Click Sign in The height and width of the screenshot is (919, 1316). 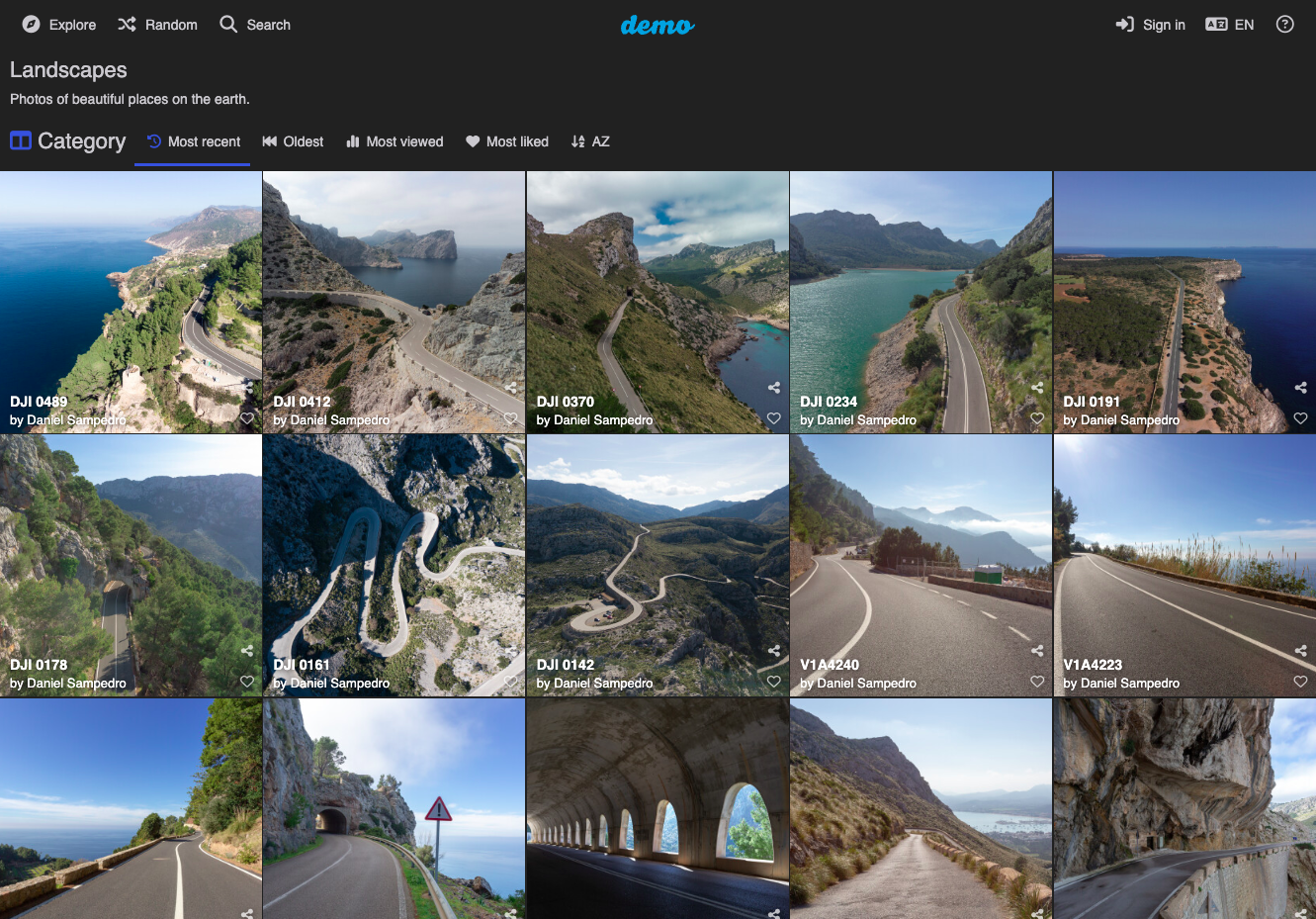1150,25
